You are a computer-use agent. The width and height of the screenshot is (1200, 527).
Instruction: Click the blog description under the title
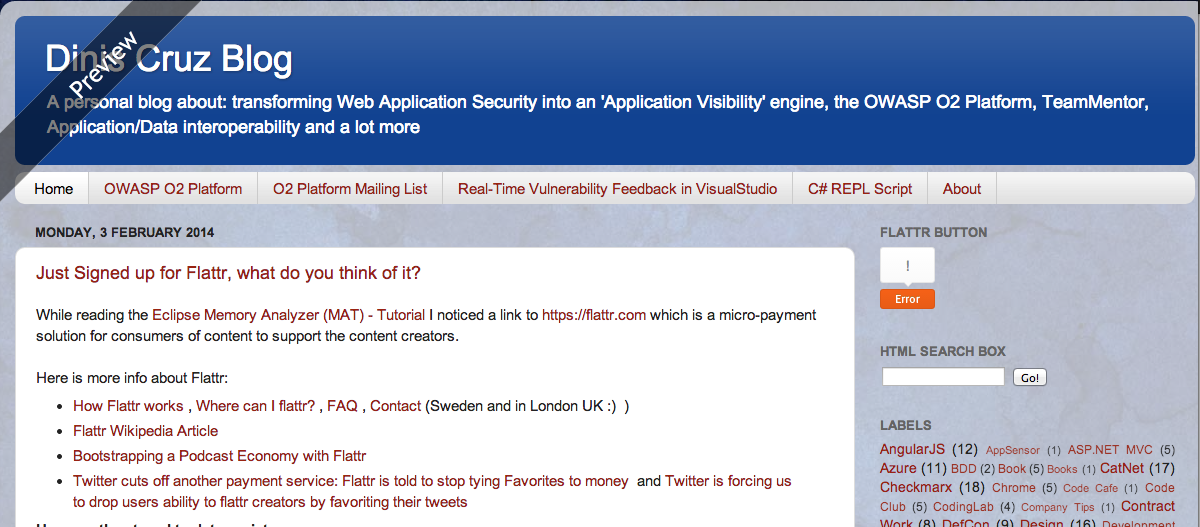point(598,115)
